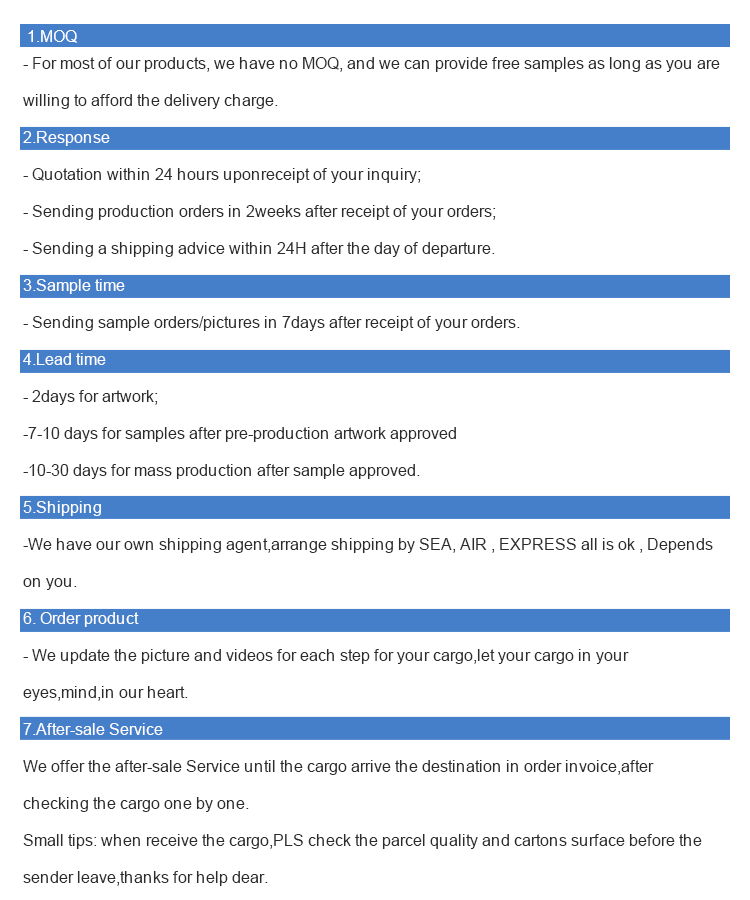Select the 'Small tips: when receive the cargo' line

(x=362, y=841)
